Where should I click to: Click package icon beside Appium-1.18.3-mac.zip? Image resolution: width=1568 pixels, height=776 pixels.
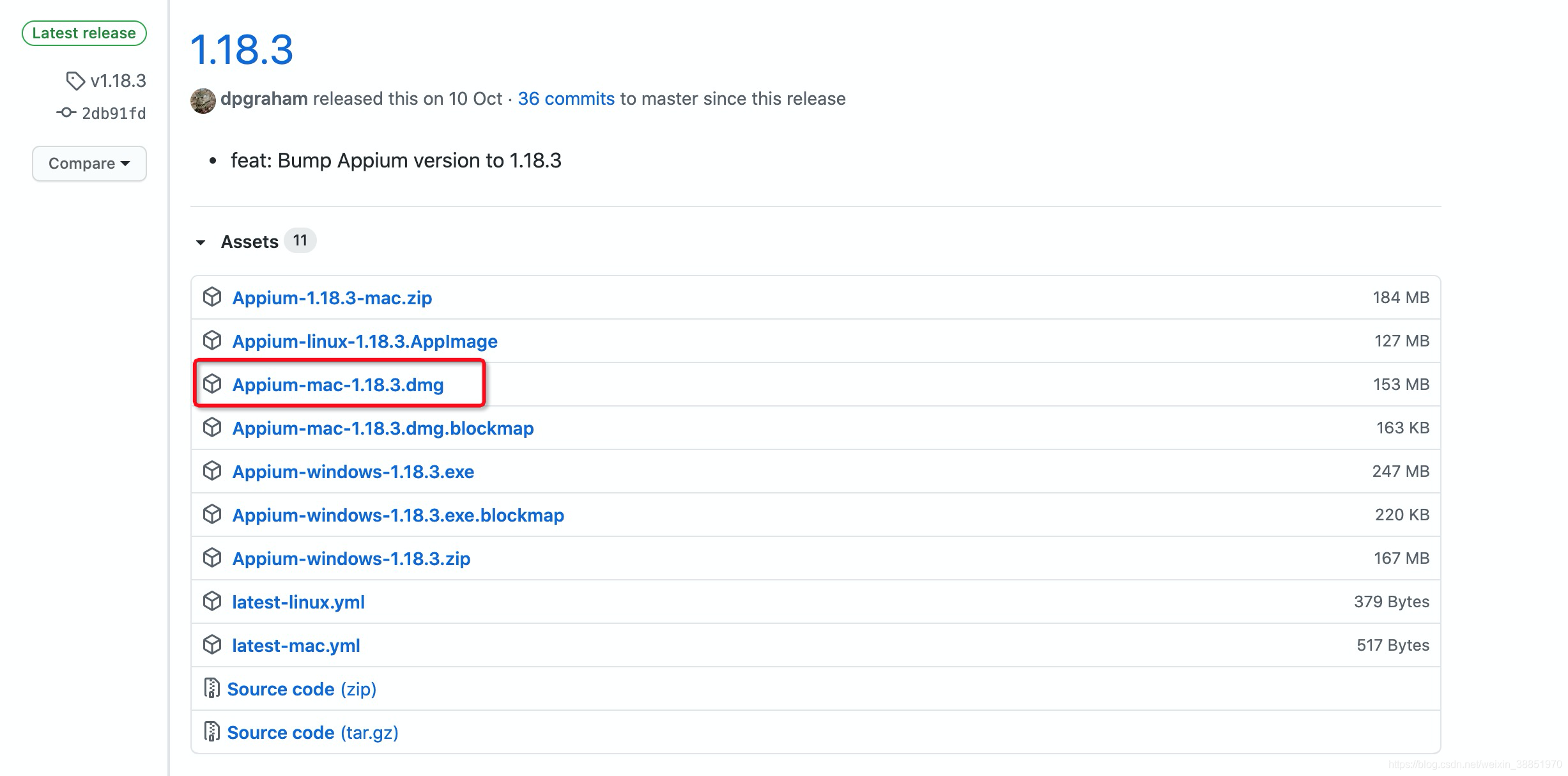tap(211, 297)
